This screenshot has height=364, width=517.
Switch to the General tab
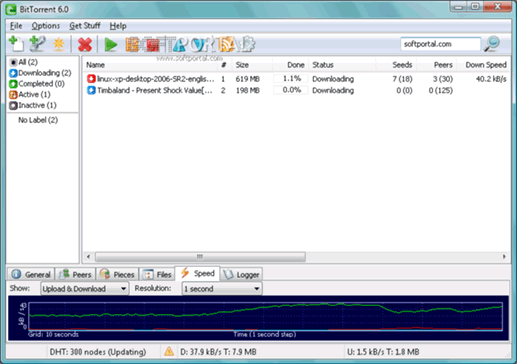click(x=31, y=274)
